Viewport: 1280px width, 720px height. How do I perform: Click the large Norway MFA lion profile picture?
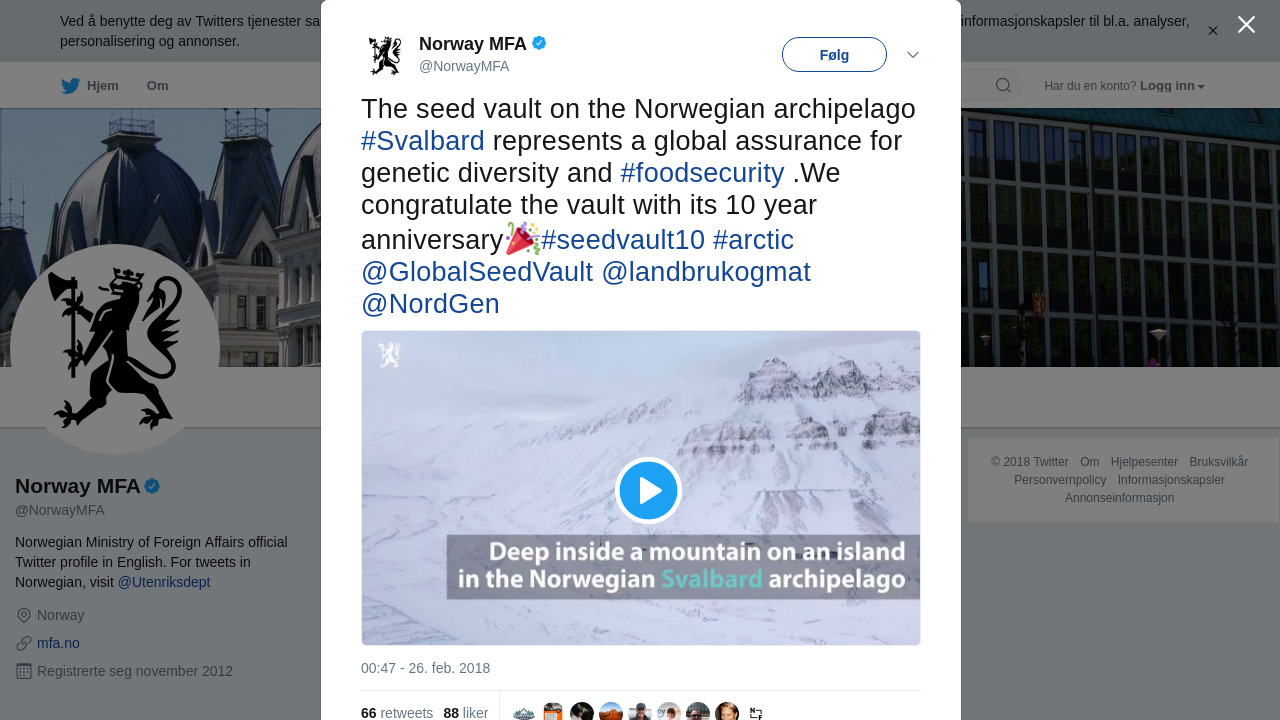pyautogui.click(x=115, y=348)
